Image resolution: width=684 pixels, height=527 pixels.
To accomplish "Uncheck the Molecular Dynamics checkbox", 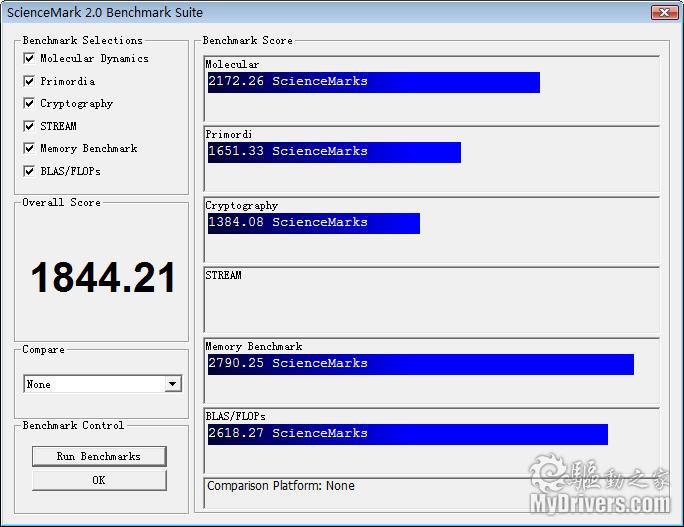I will [30, 59].
